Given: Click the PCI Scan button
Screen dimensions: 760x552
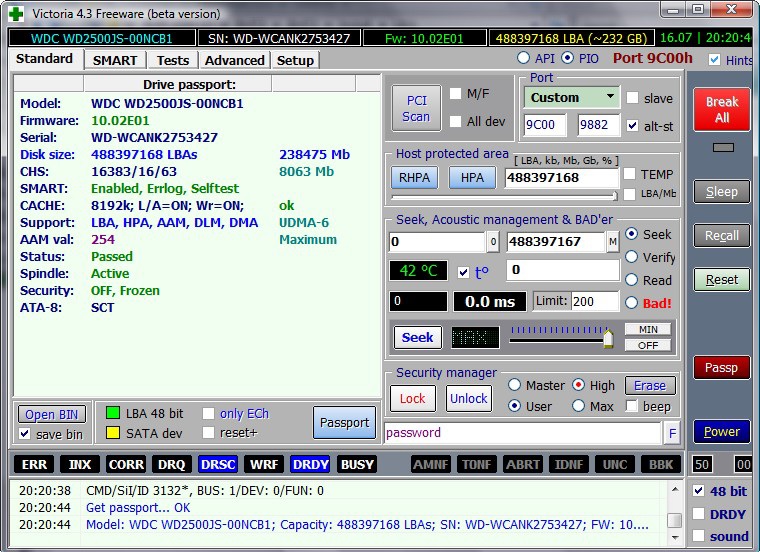Looking at the screenshot, I should pyautogui.click(x=416, y=109).
